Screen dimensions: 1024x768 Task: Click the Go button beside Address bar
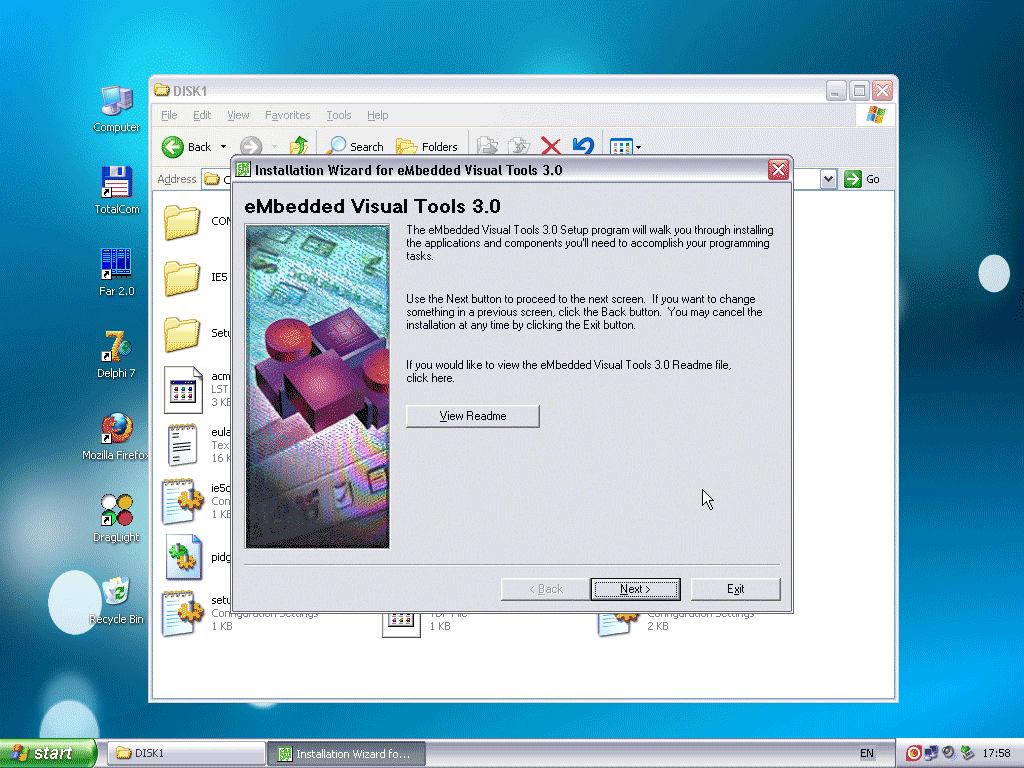862,179
